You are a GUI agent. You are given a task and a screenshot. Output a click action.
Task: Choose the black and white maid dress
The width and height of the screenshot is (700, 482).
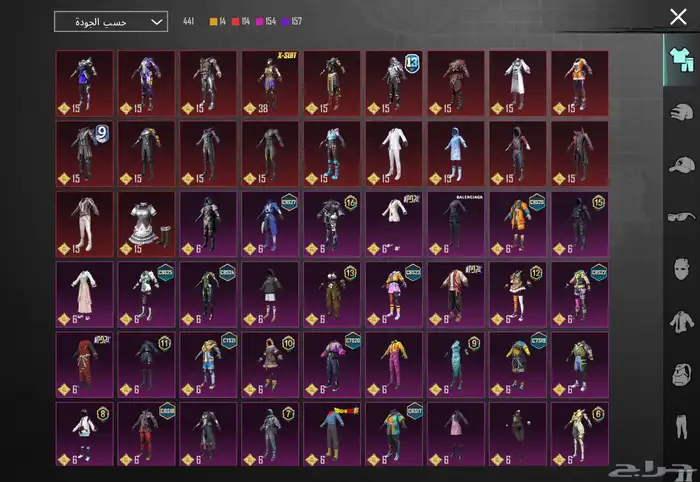(148, 224)
